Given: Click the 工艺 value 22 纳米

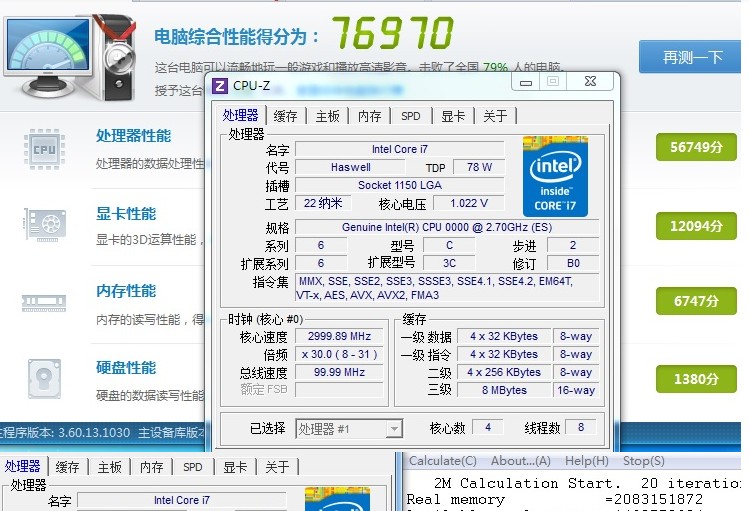Looking at the screenshot, I should point(323,203).
